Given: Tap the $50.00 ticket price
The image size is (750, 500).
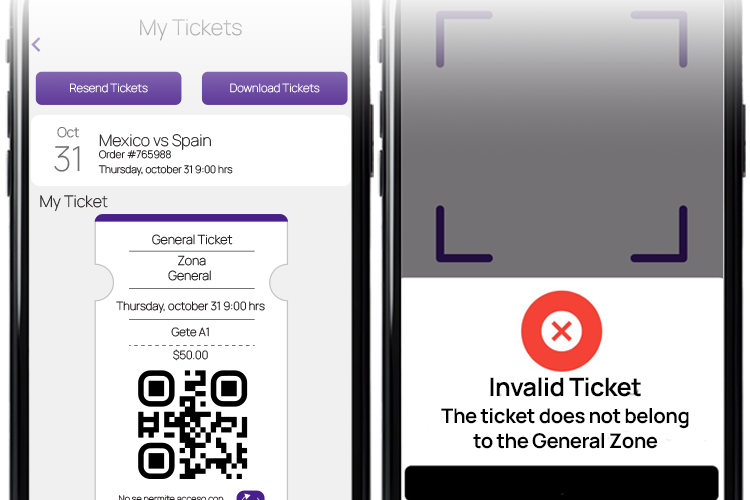Looking at the screenshot, I should point(190,355).
